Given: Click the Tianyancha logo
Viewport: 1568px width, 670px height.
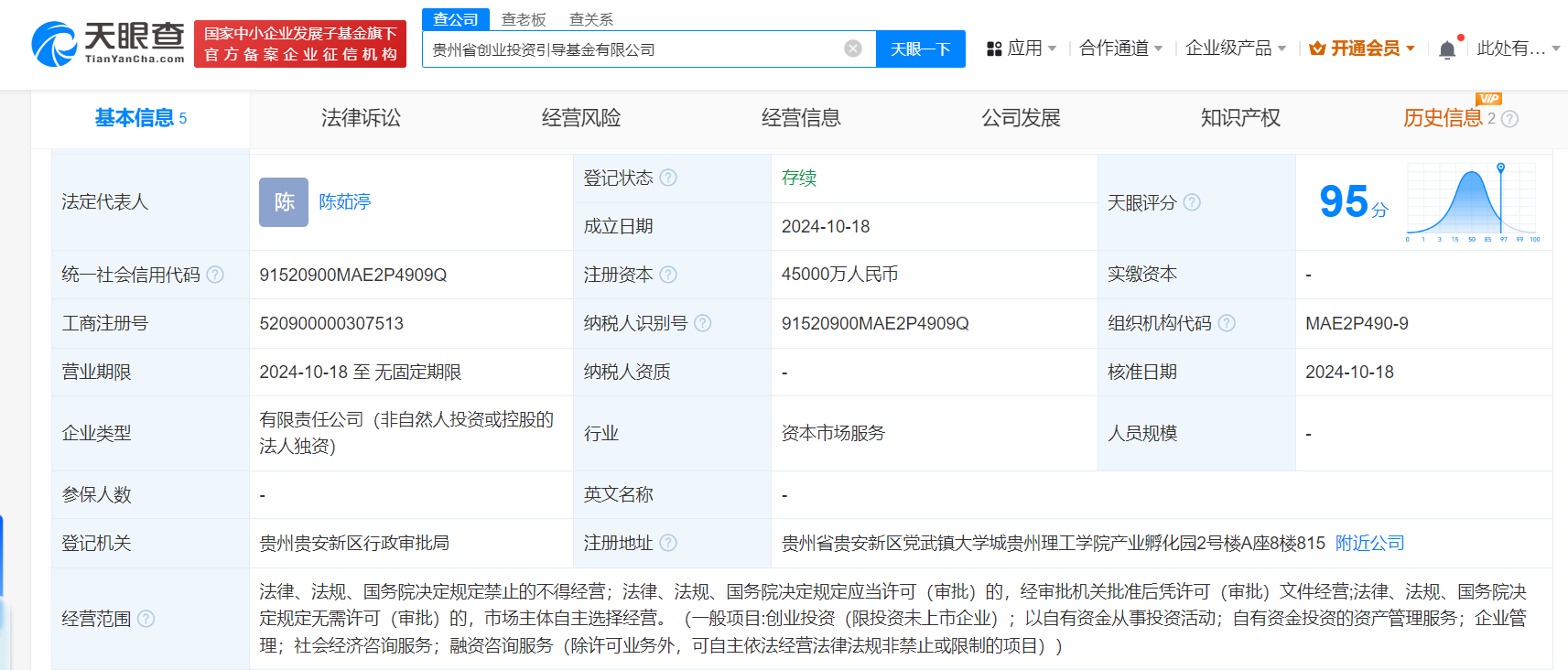Looking at the screenshot, I should (108, 43).
